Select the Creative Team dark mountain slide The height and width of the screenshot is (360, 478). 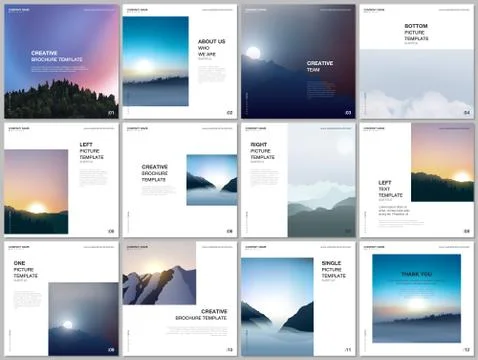pyautogui.click(x=298, y=61)
